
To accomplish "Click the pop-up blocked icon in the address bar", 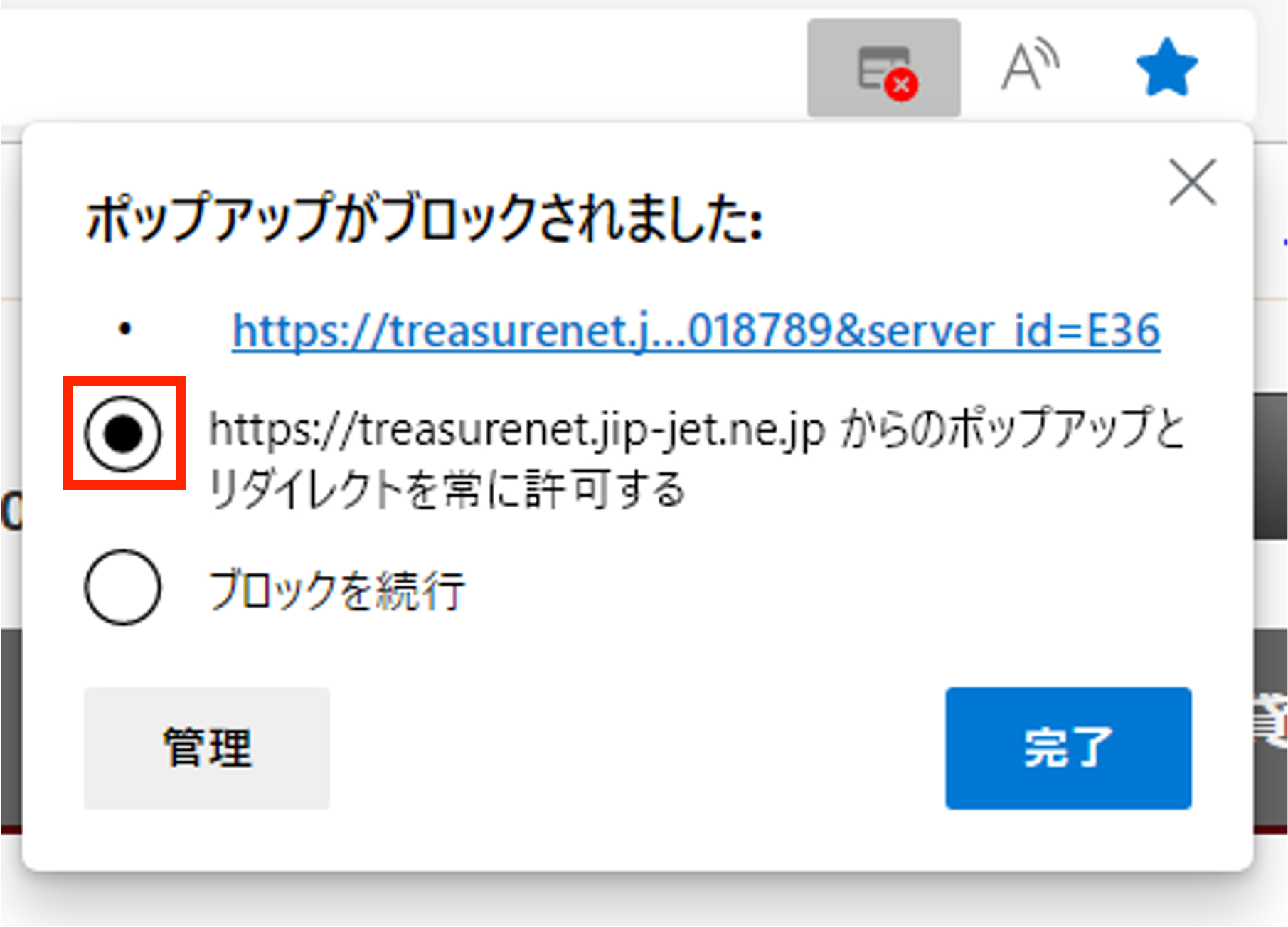I will 883,68.
